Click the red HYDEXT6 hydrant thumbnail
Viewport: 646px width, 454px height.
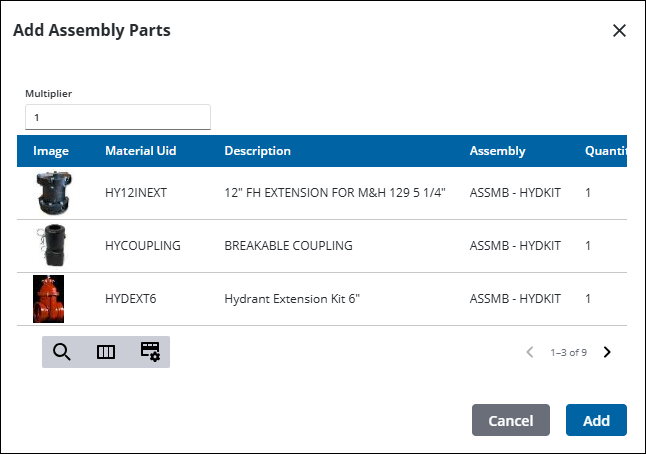pyautogui.click(x=49, y=298)
